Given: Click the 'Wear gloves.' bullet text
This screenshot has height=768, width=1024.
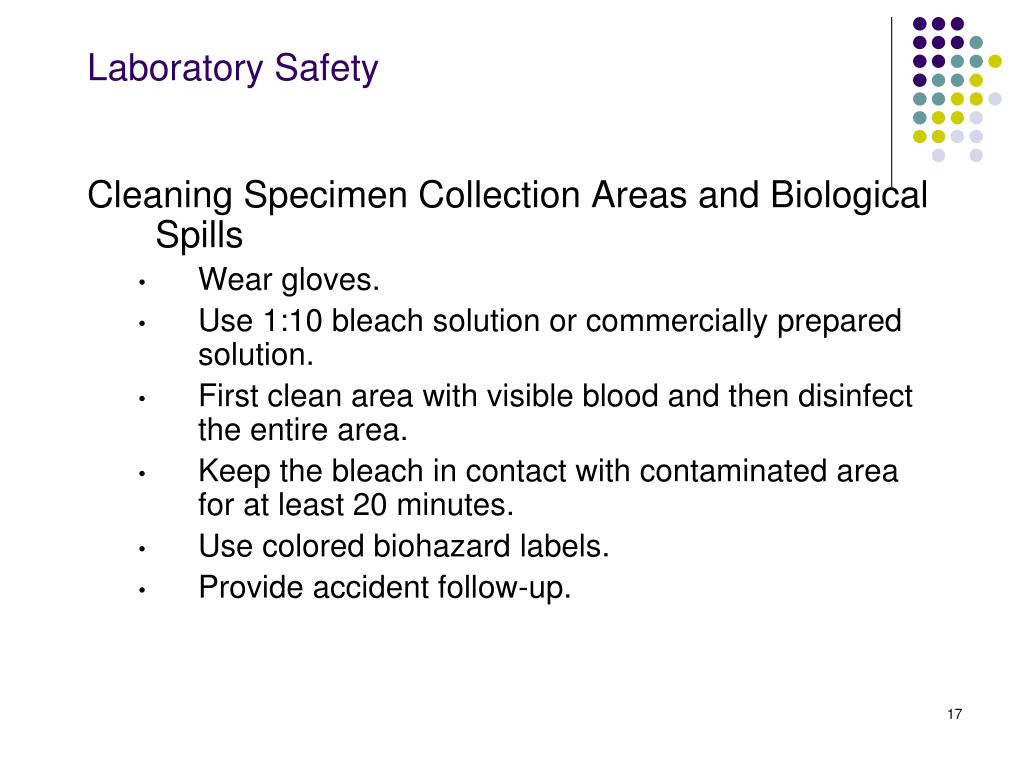Looking at the screenshot, I should [289, 280].
